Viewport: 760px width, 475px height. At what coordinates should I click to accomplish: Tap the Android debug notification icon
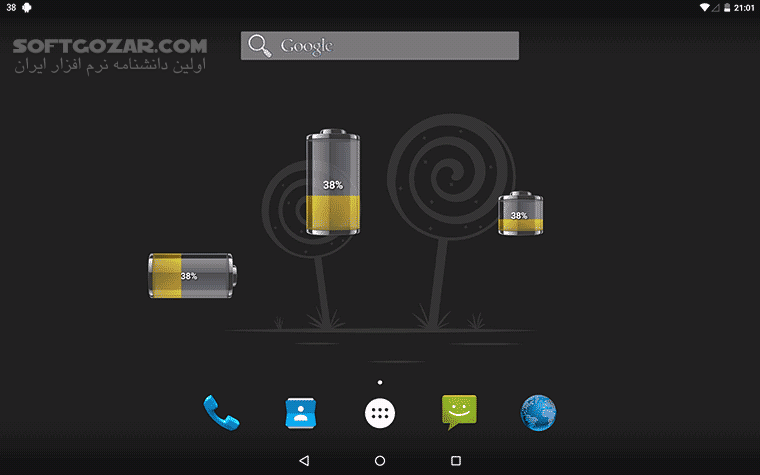[27, 8]
